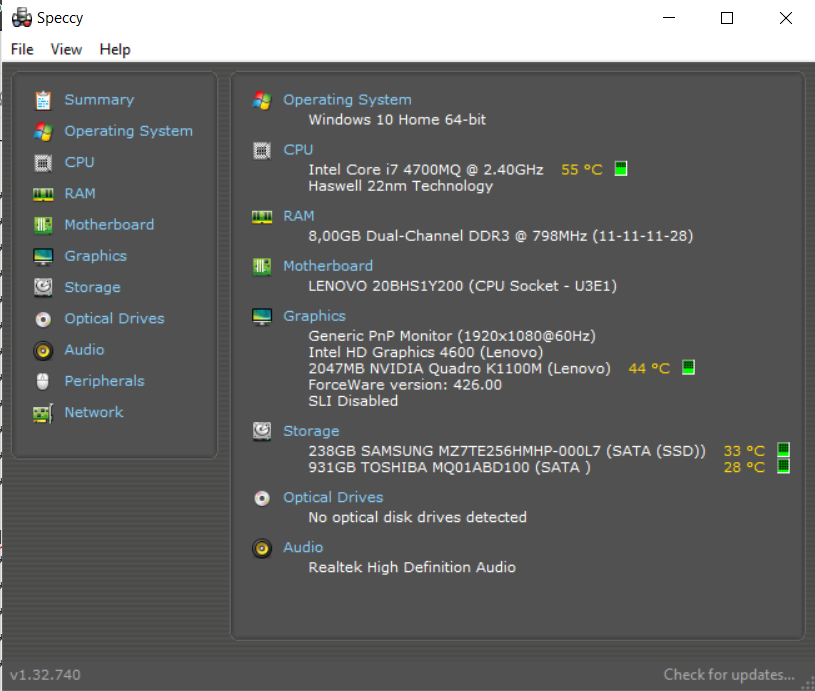Image resolution: width=815 pixels, height=691 pixels.
Task: Open the File menu
Action: tap(22, 49)
